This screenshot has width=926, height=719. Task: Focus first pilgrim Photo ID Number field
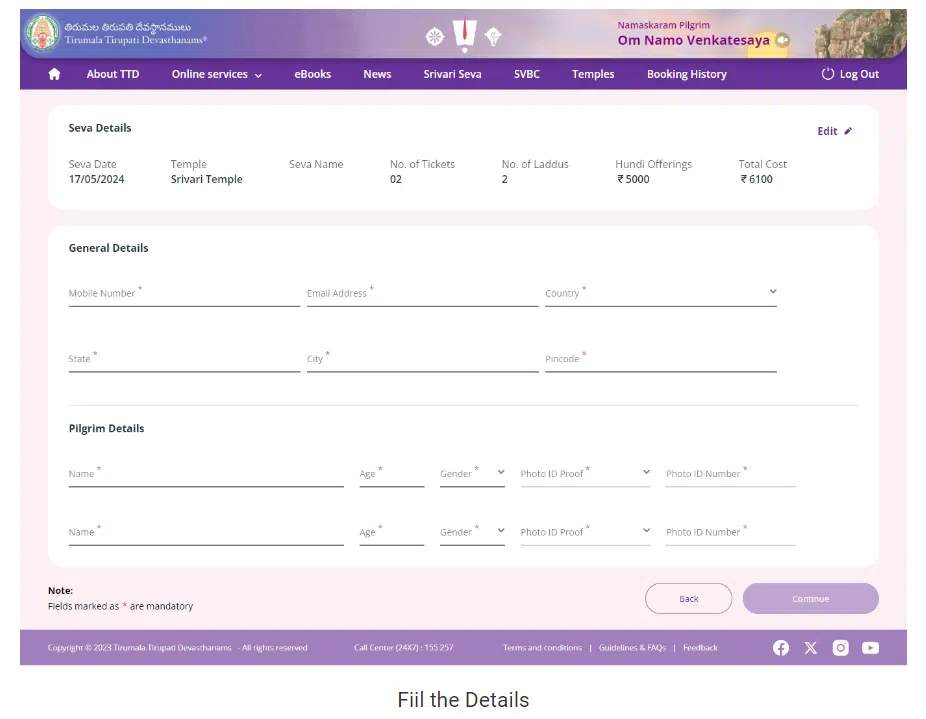click(x=731, y=474)
